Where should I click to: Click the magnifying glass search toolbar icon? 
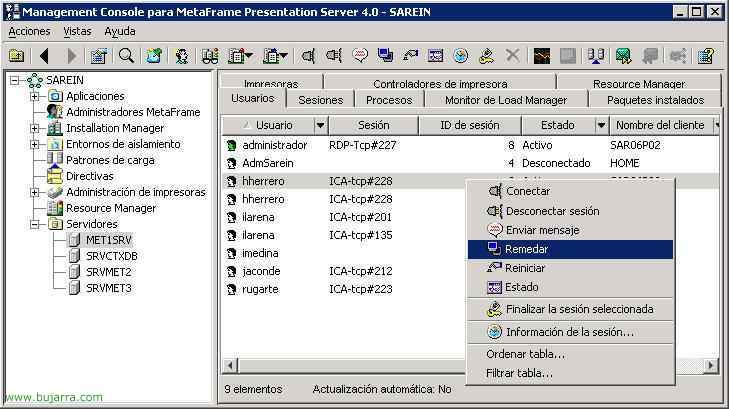(126, 56)
